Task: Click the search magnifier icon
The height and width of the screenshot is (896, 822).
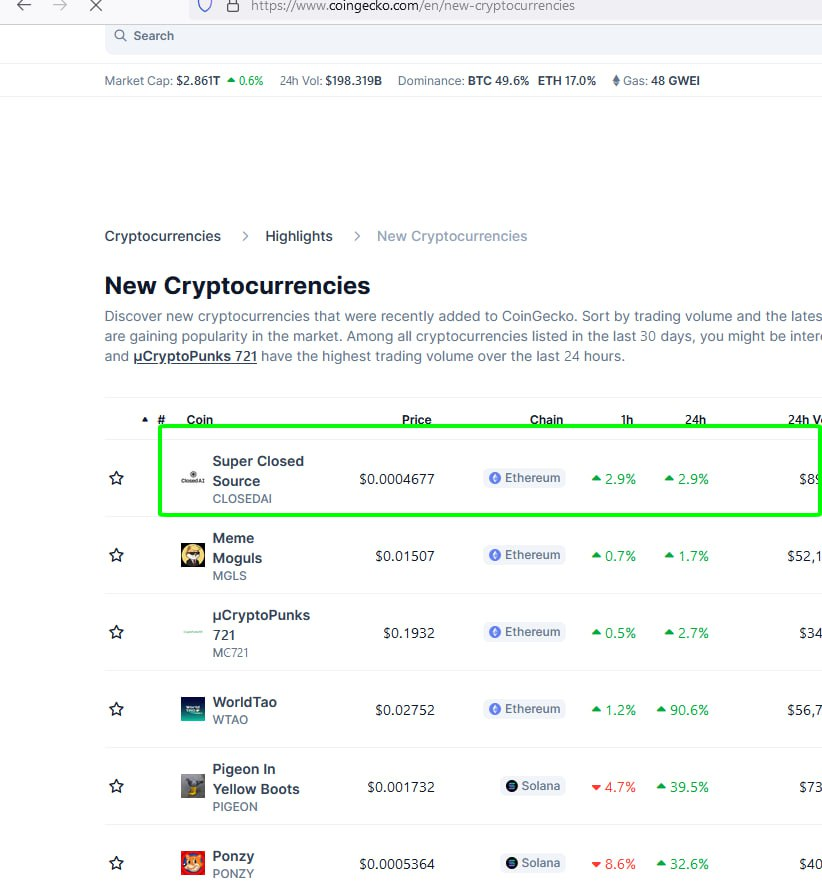Action: click(120, 35)
